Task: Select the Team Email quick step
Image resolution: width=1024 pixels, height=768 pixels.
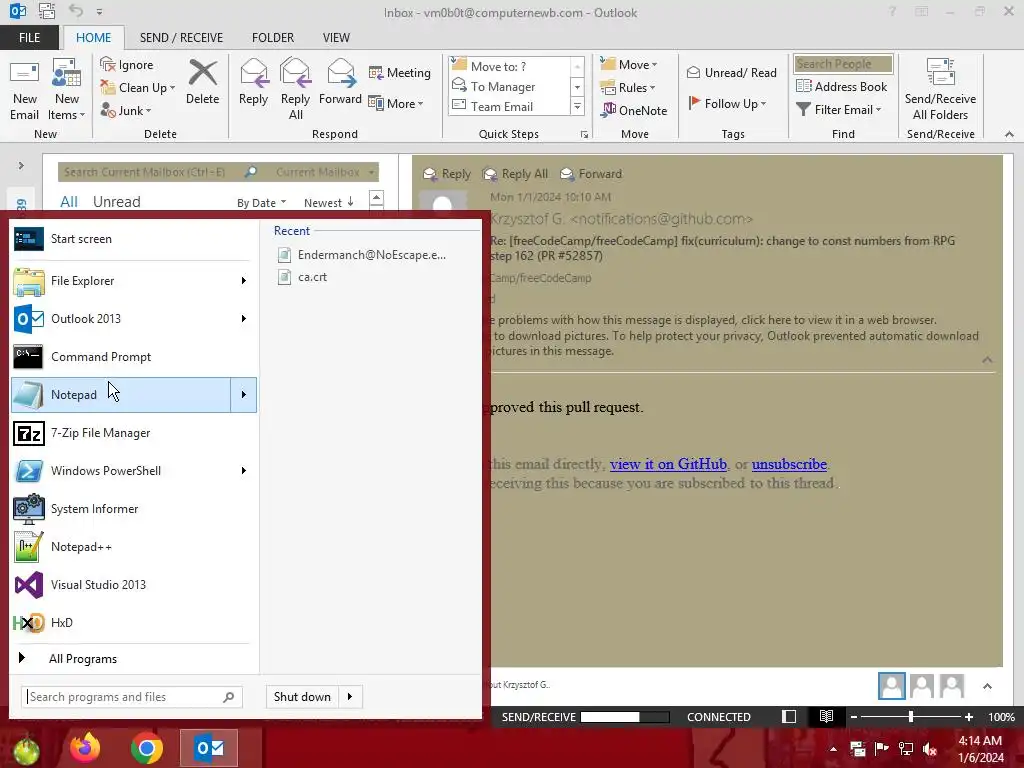Action: 510,106
